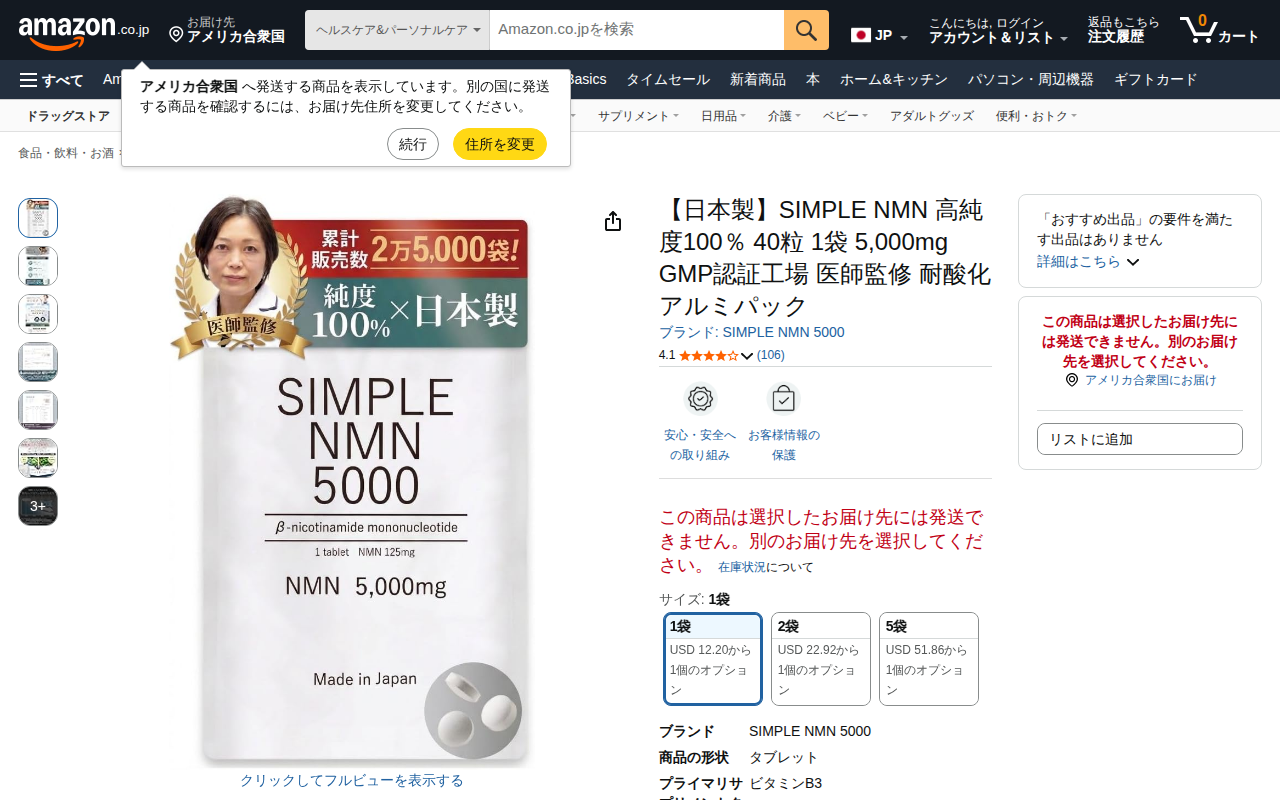1280x800 pixels.
Task: Open the shopping cart icon
Action: (x=1219, y=30)
